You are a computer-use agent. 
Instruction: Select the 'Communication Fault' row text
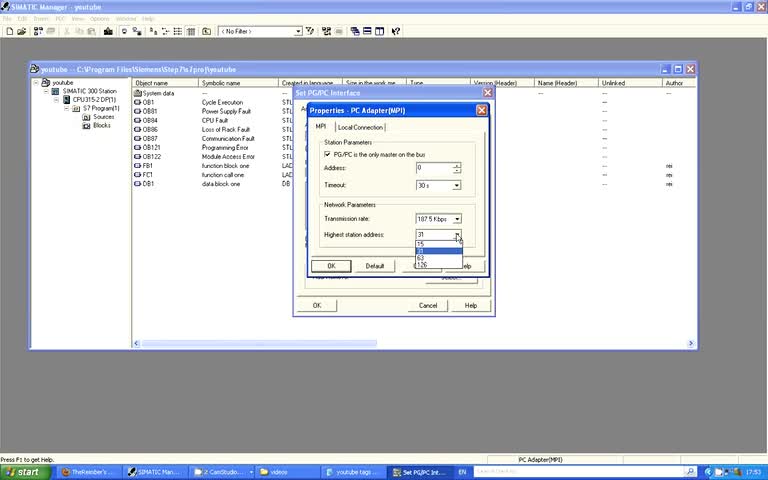tap(228, 139)
